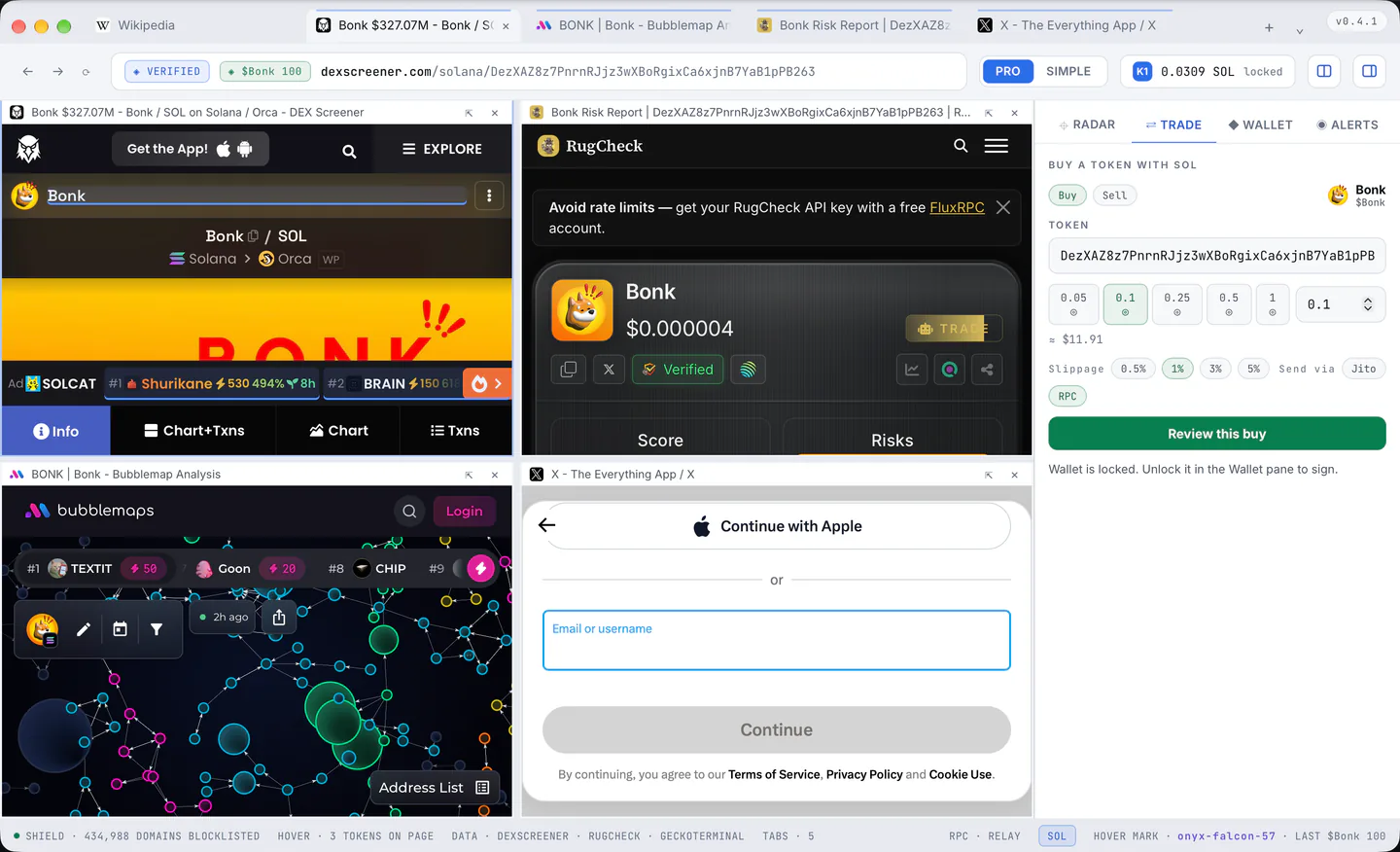Set slippage to 3%

tap(1215, 369)
